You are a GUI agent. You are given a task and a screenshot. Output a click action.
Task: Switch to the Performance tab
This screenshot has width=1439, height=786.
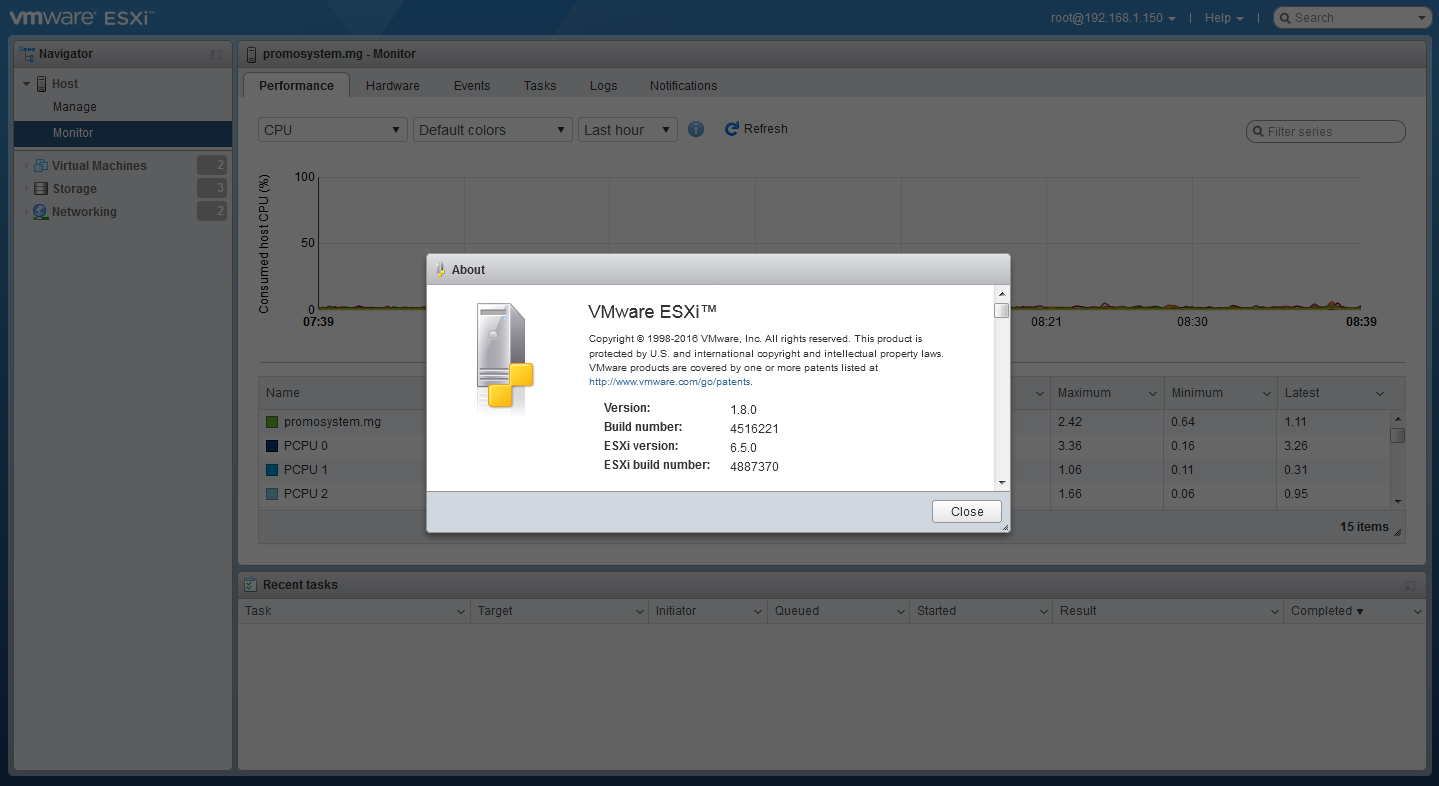[296, 85]
